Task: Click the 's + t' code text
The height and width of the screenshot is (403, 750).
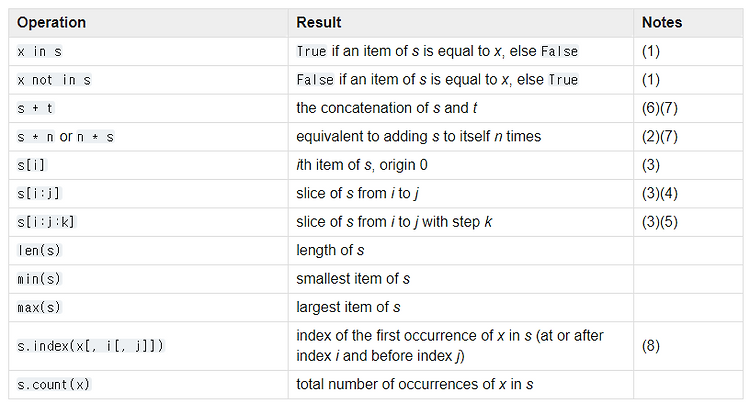Action: (x=35, y=109)
